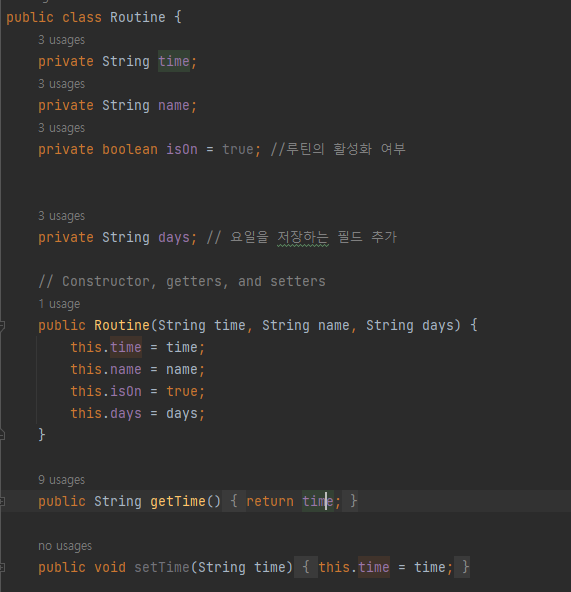Click the underlined word '저장하는' in the days comment
This screenshot has width=571, height=592.
303,237
